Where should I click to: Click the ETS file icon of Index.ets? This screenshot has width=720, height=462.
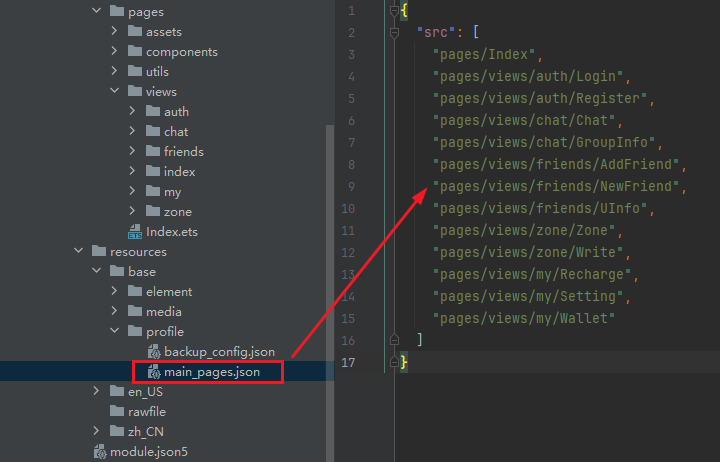click(135, 231)
